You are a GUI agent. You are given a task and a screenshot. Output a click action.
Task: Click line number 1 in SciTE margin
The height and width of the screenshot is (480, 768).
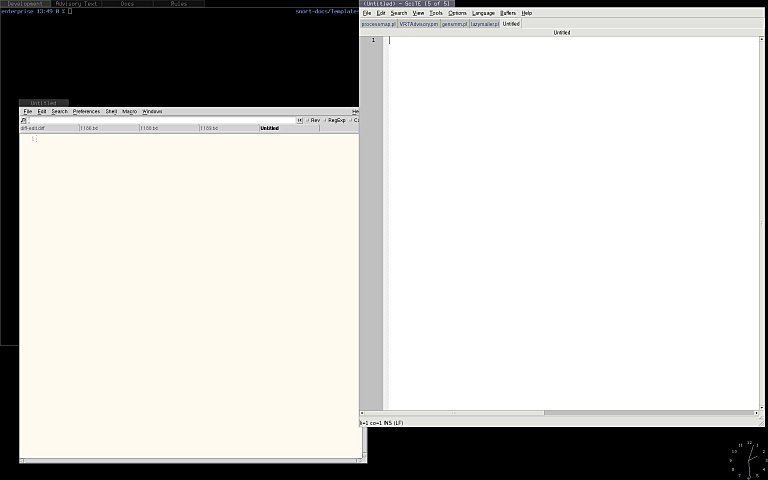click(x=373, y=40)
